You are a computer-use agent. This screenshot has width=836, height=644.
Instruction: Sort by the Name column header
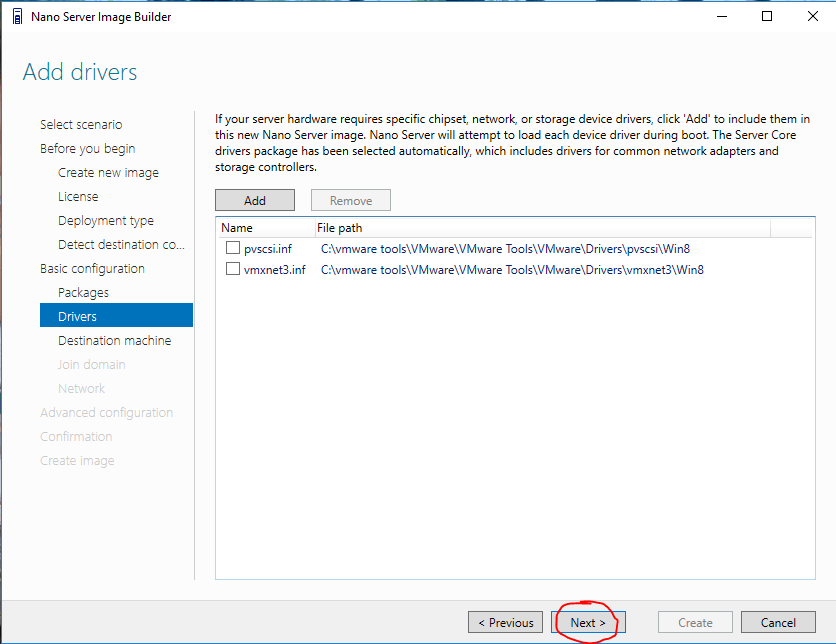tap(266, 228)
